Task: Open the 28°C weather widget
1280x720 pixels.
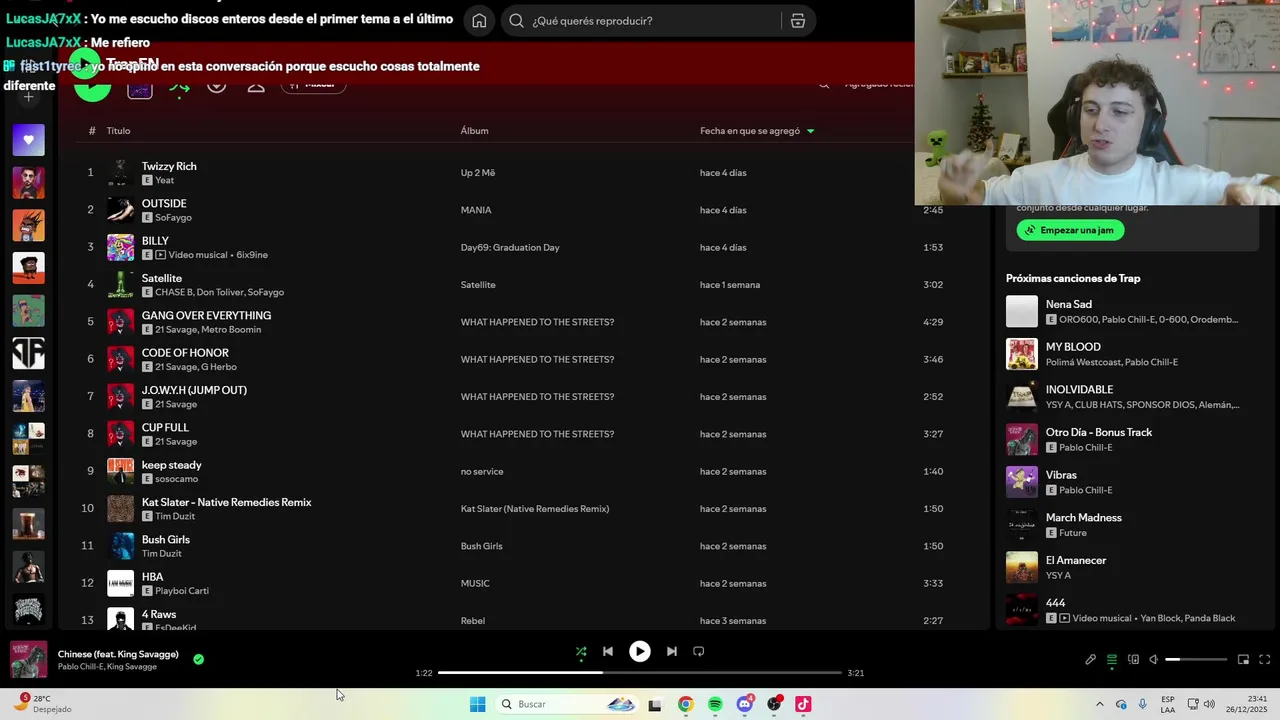Action: [42, 704]
